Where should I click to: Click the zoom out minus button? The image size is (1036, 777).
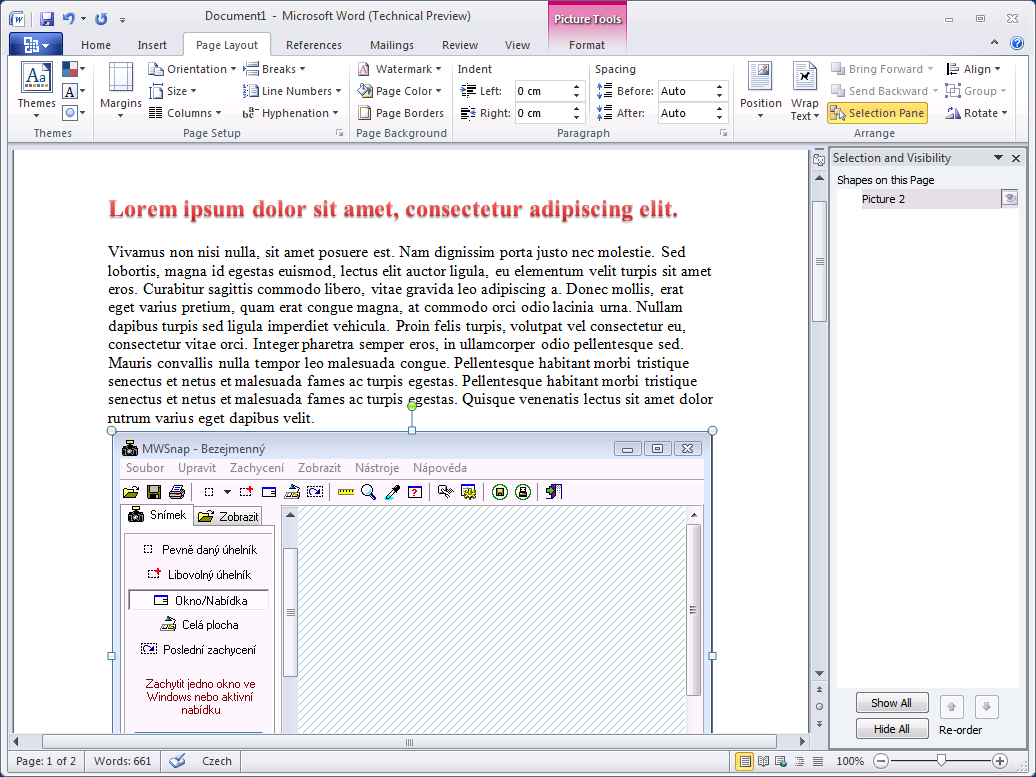pos(881,761)
